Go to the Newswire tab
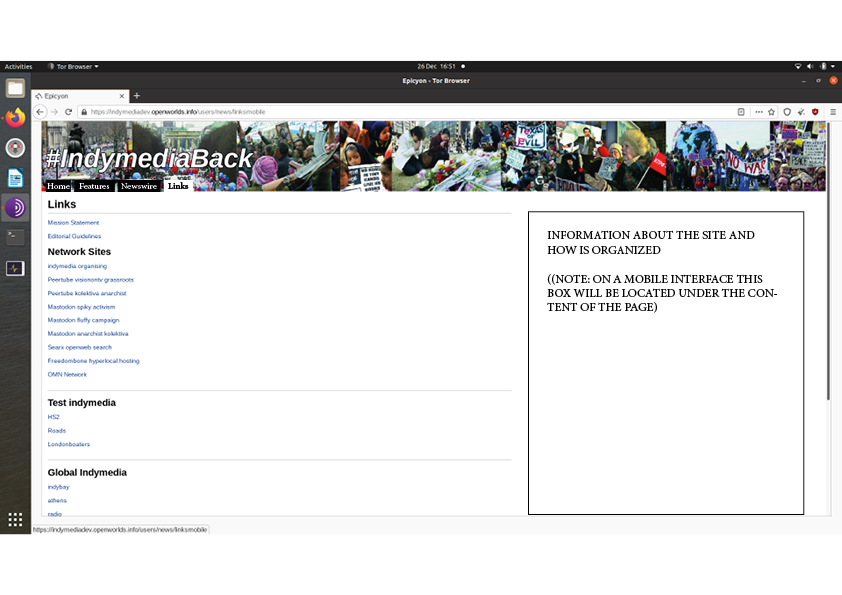The width and height of the screenshot is (842, 595). pyautogui.click(x=139, y=186)
